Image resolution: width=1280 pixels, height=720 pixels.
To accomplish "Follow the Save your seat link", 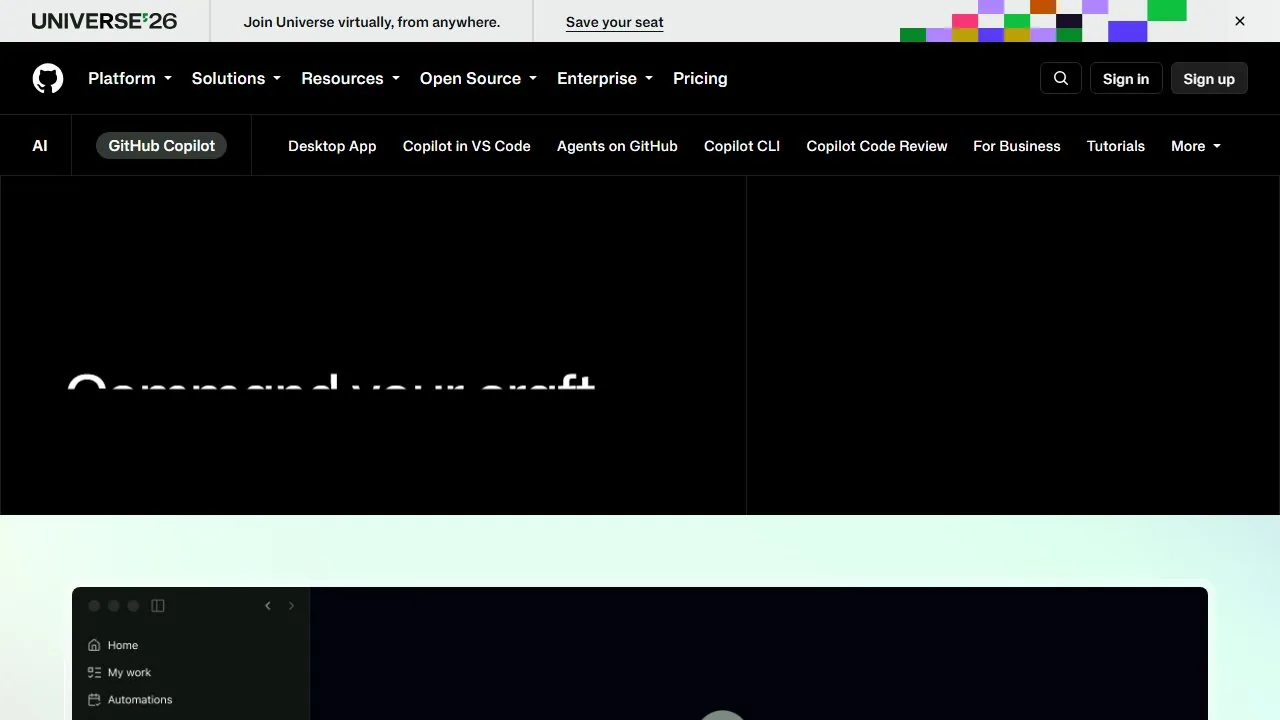I will click(615, 22).
